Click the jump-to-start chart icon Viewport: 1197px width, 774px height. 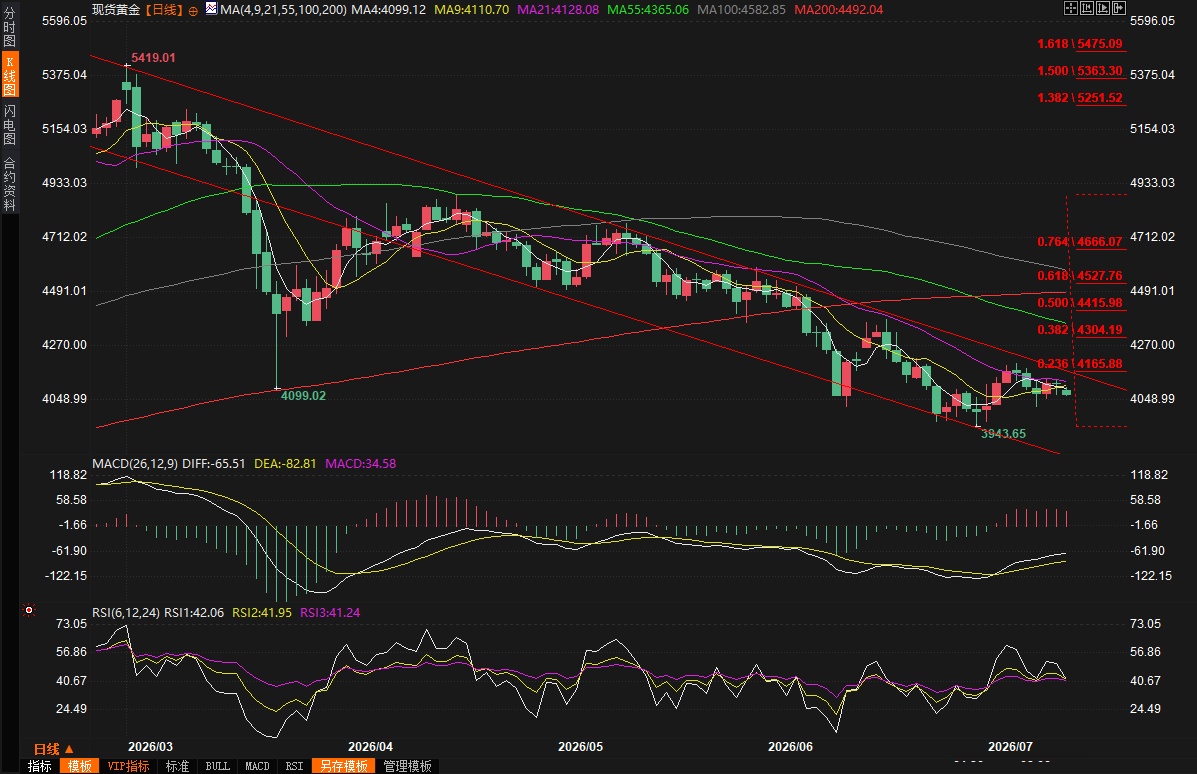pos(1086,8)
